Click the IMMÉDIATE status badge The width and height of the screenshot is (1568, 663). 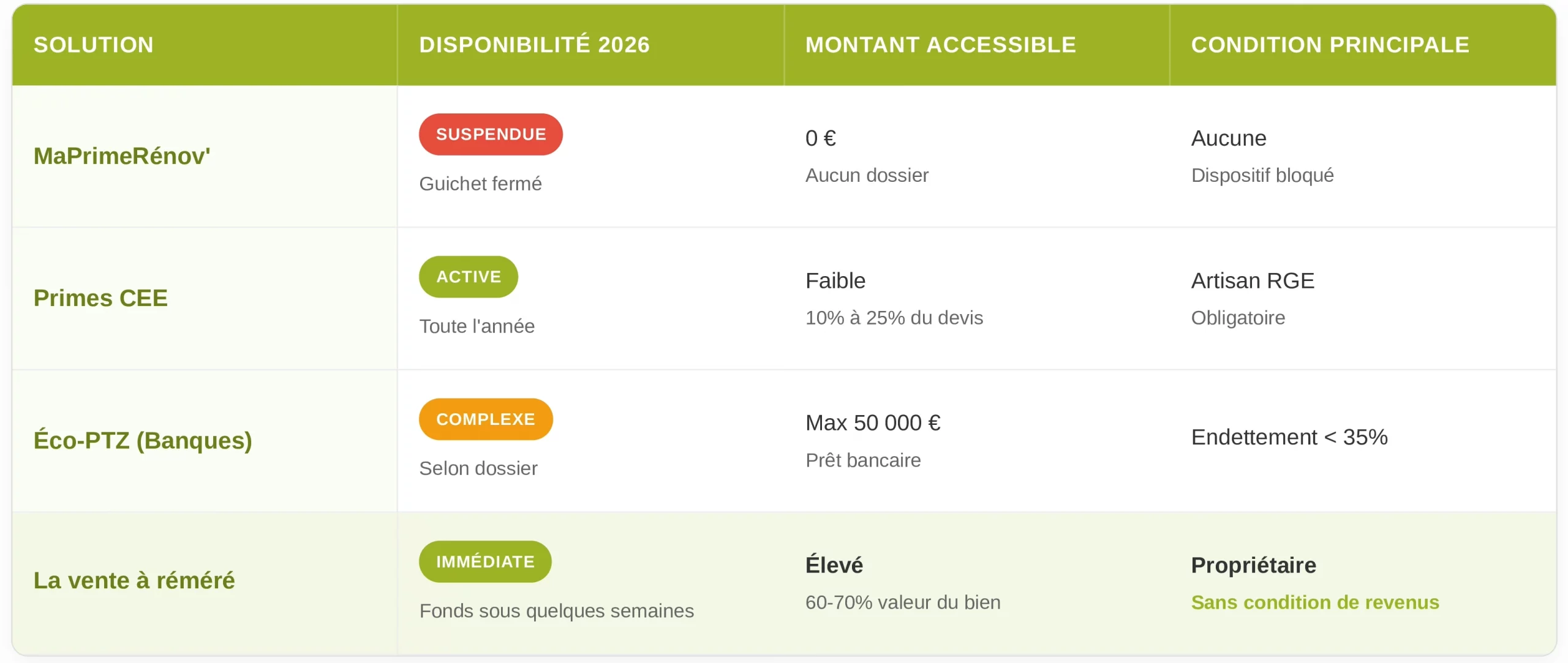[485, 561]
